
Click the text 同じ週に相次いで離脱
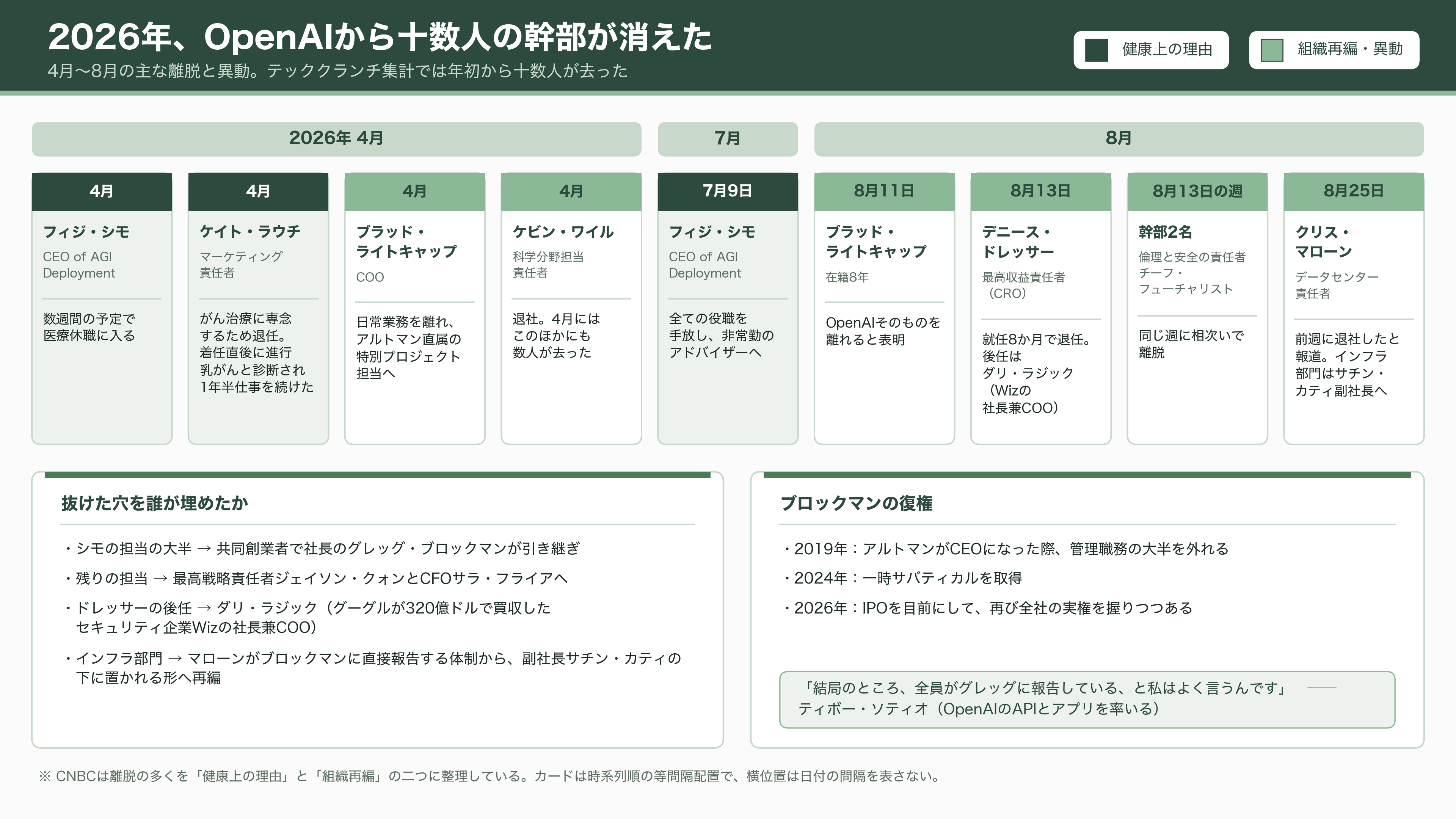[x=1191, y=344]
